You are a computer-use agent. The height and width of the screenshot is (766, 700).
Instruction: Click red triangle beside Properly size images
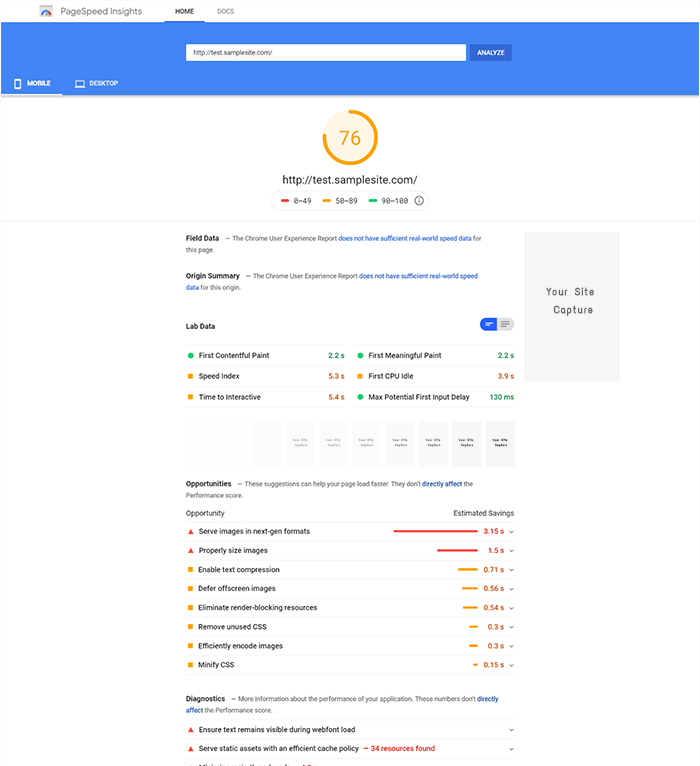click(x=190, y=551)
